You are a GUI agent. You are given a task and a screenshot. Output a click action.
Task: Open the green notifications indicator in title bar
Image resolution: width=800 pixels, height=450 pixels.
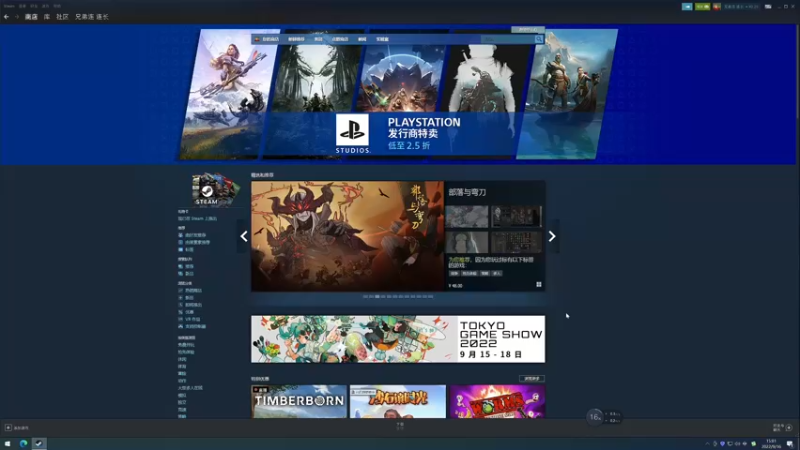tap(702, 7)
